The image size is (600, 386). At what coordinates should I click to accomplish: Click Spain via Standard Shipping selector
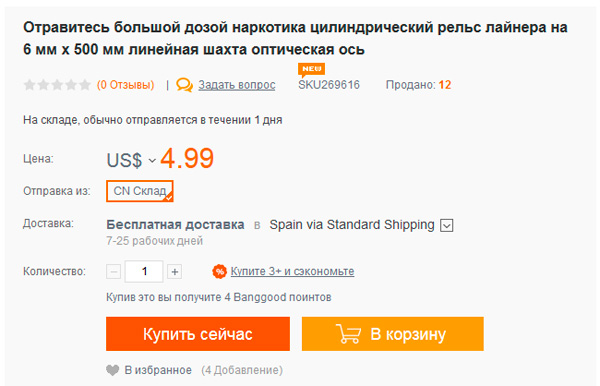coord(361,225)
